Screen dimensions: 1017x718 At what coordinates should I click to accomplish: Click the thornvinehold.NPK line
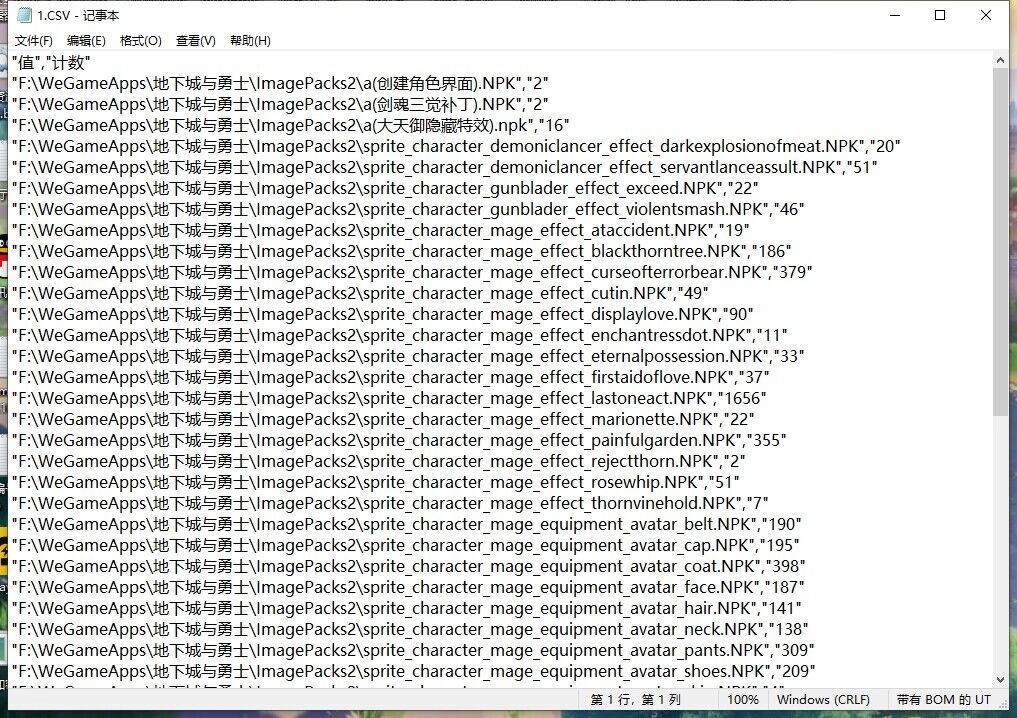(x=390, y=503)
